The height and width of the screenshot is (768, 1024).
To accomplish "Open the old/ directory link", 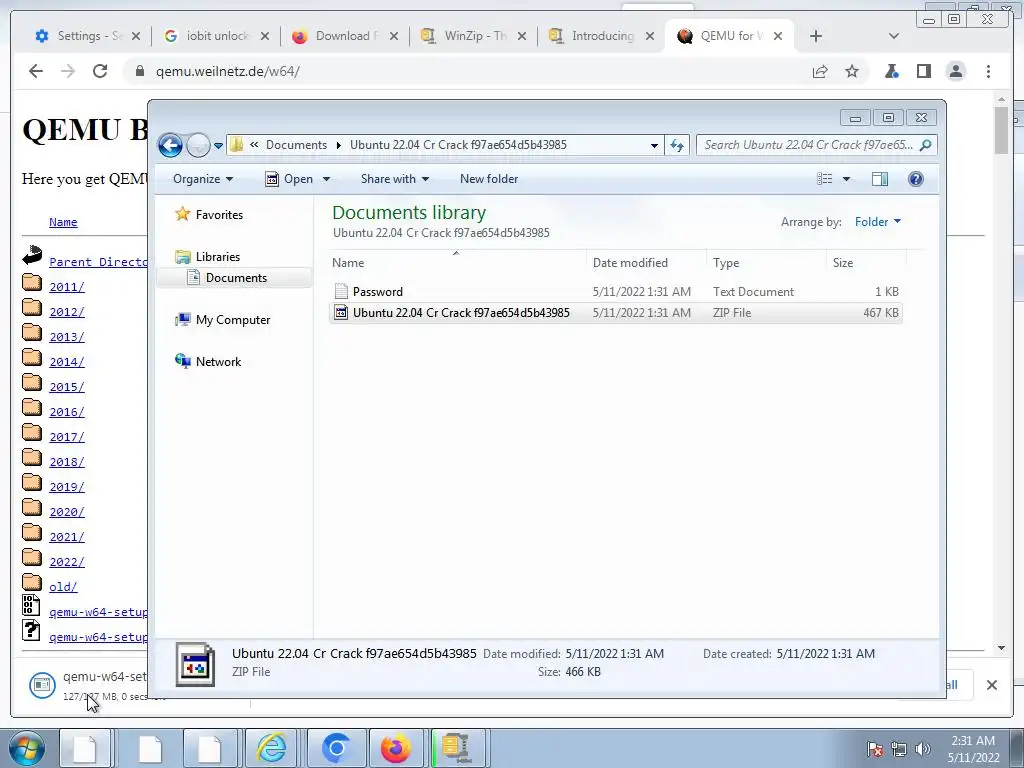I will (x=63, y=587).
